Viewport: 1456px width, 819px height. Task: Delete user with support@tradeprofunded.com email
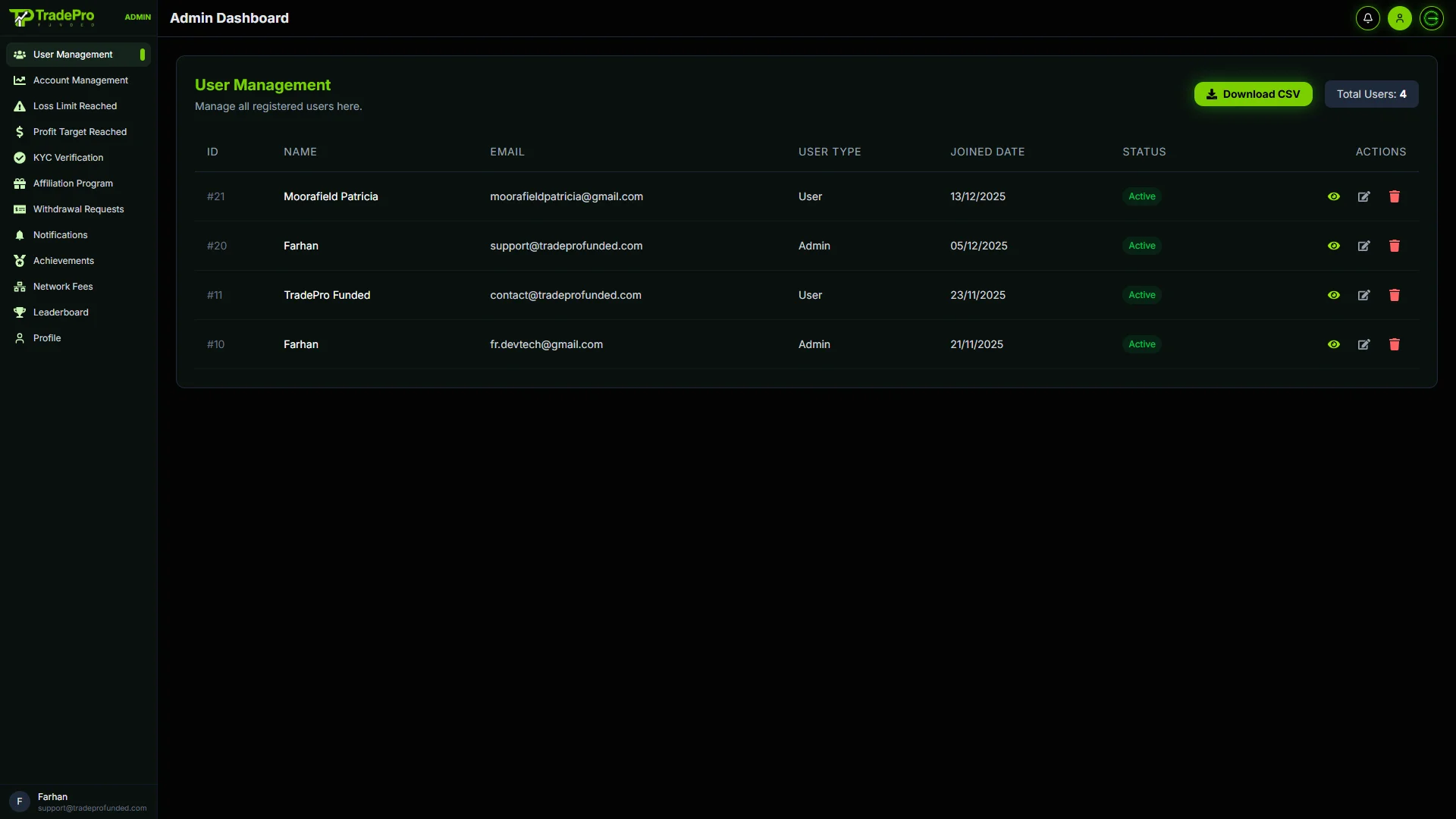(x=1395, y=246)
